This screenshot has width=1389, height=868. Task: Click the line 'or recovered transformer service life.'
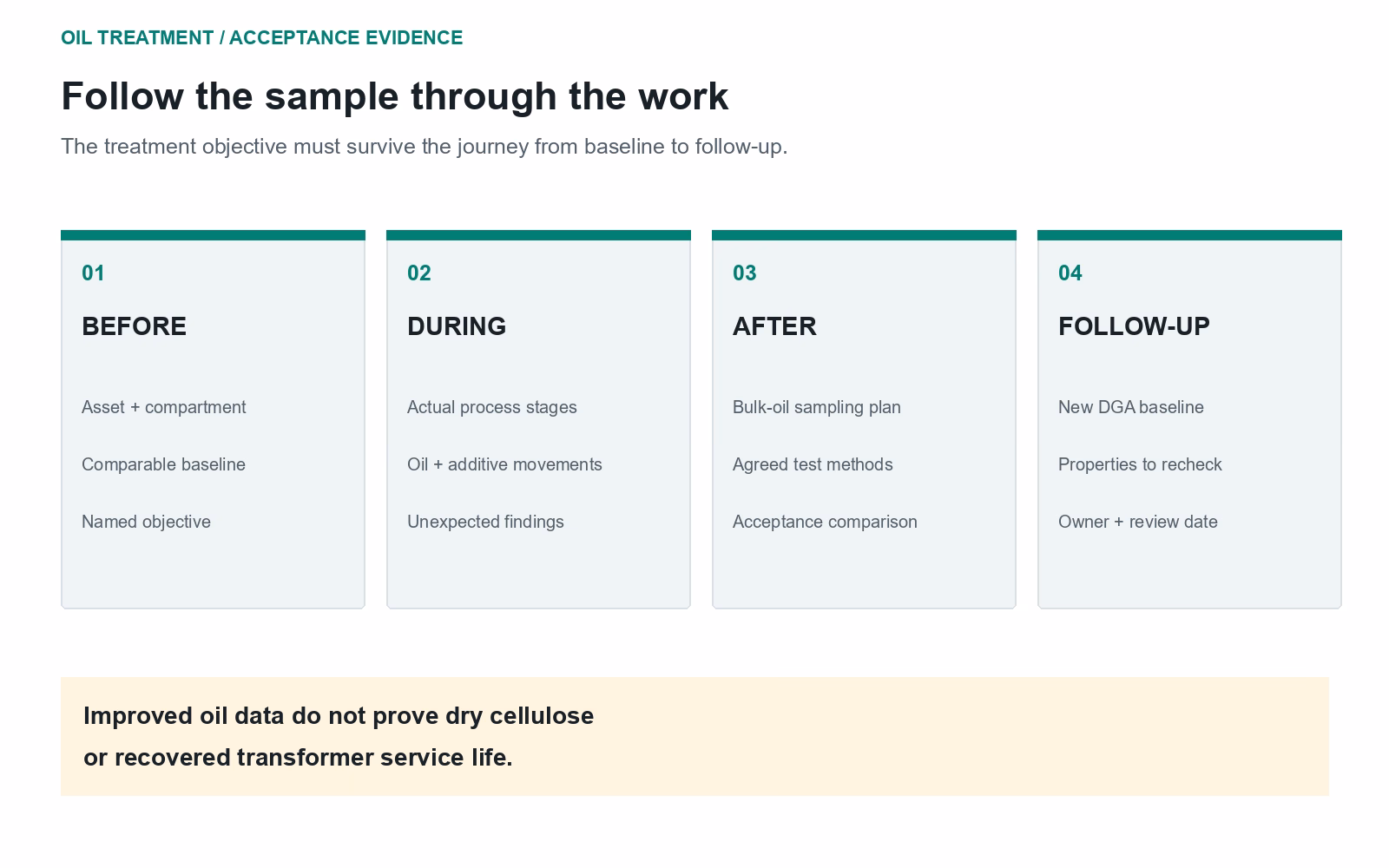pos(298,758)
